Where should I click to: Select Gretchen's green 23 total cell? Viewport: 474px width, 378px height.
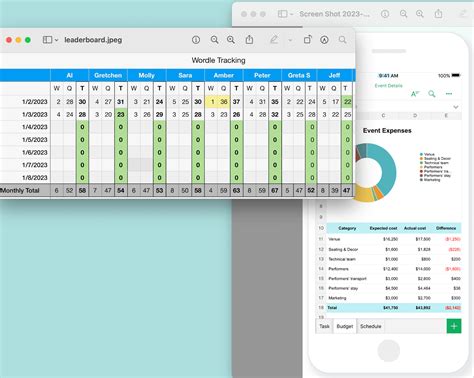point(121,114)
